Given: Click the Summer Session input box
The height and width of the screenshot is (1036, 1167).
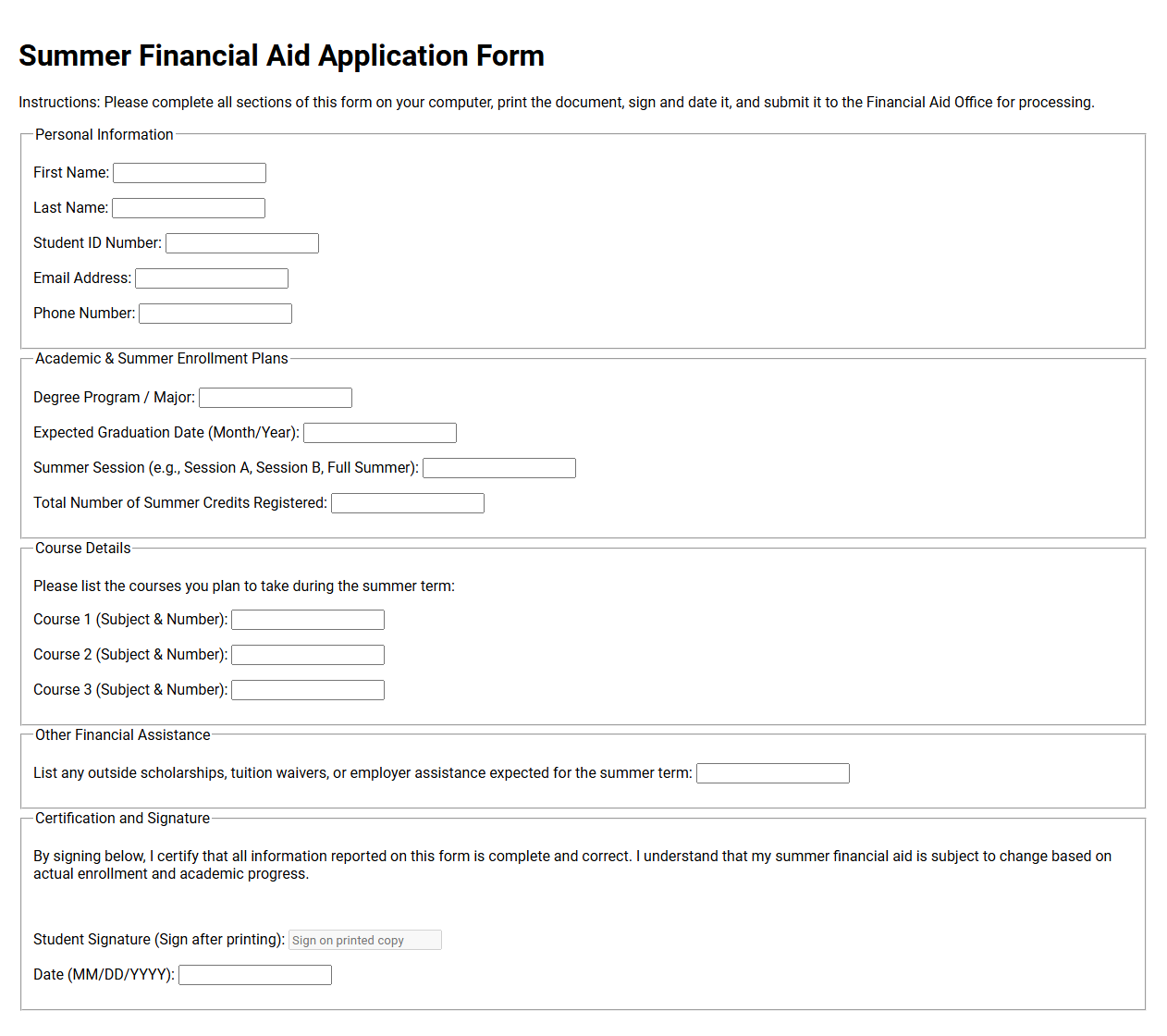Looking at the screenshot, I should pos(499,468).
